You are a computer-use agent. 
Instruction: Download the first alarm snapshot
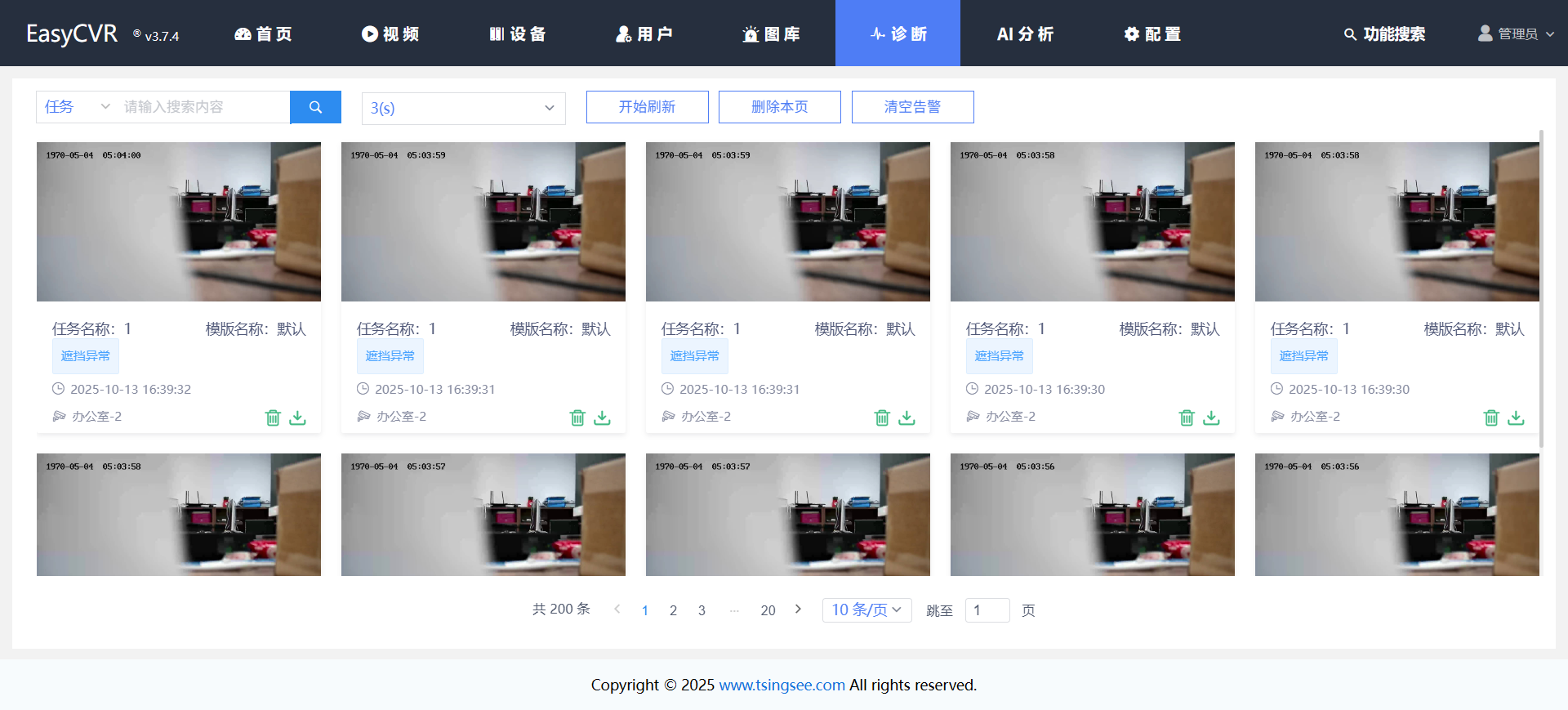click(298, 418)
